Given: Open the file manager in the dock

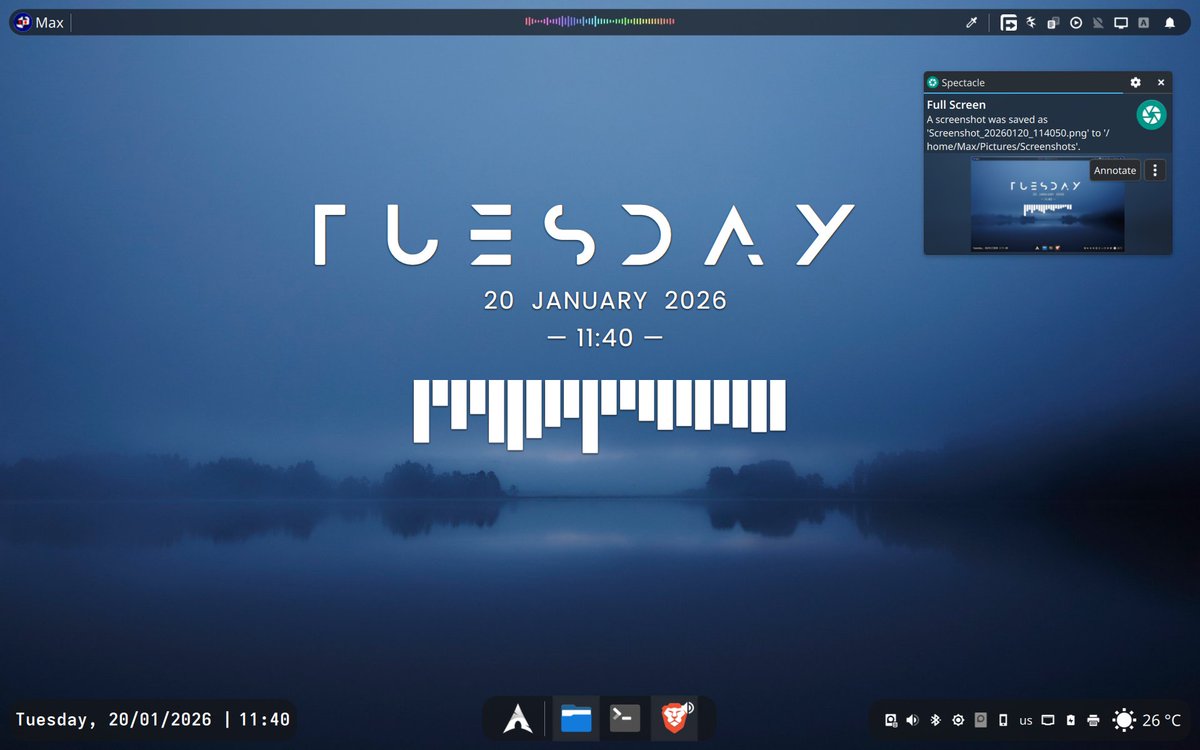Looking at the screenshot, I should point(576,718).
